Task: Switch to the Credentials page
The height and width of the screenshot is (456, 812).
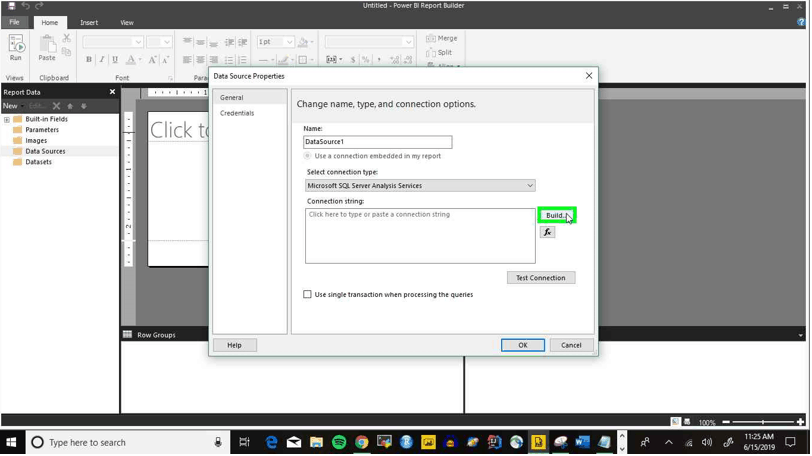Action: [237, 113]
